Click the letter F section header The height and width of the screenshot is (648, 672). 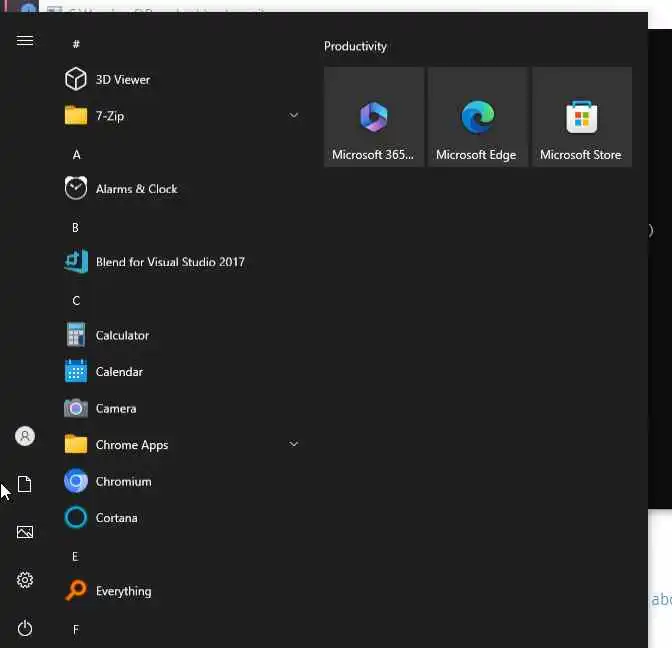tap(76, 629)
